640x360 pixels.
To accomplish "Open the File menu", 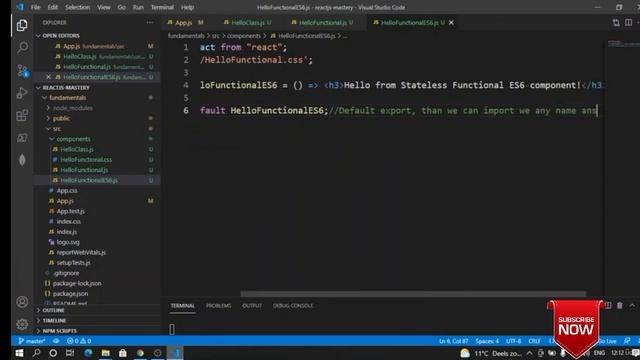I will point(36,7).
